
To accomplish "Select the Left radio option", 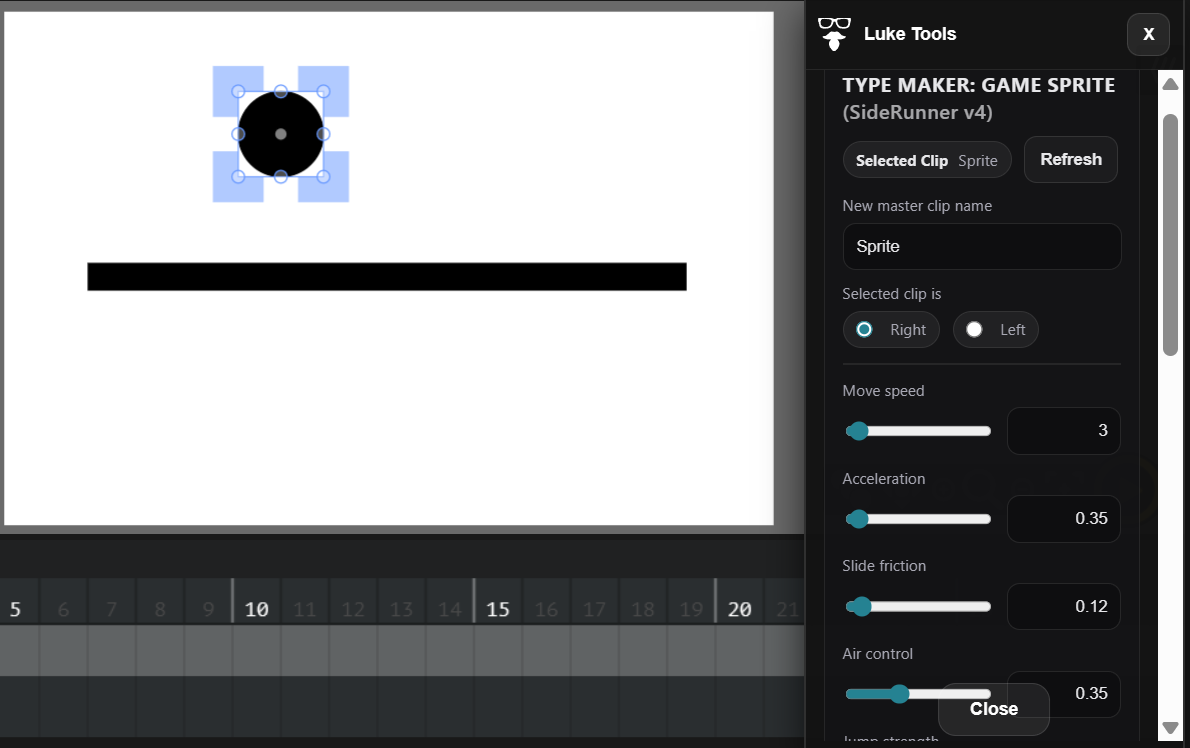I will click(x=975, y=330).
